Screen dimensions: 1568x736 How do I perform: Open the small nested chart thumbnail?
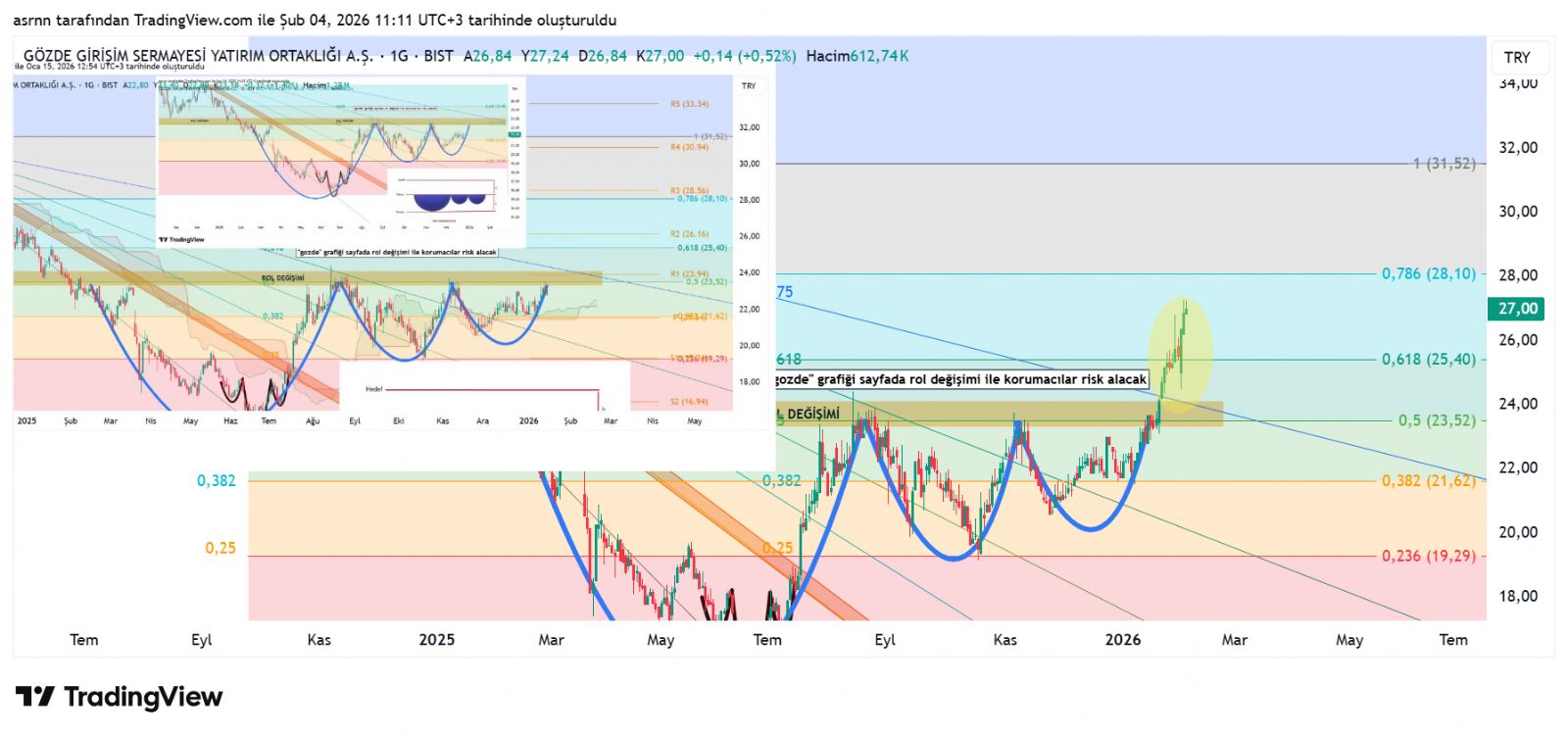coord(341,162)
